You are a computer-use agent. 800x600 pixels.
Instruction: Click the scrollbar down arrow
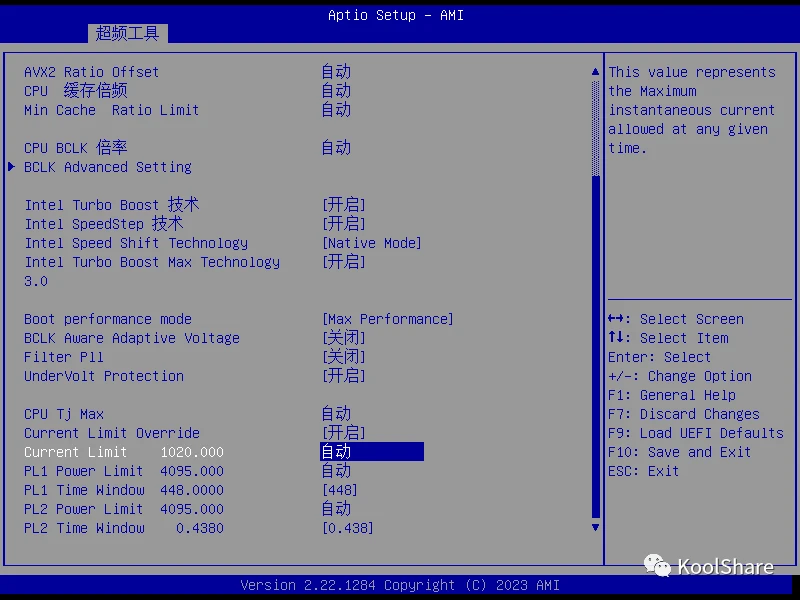pyautogui.click(x=595, y=527)
